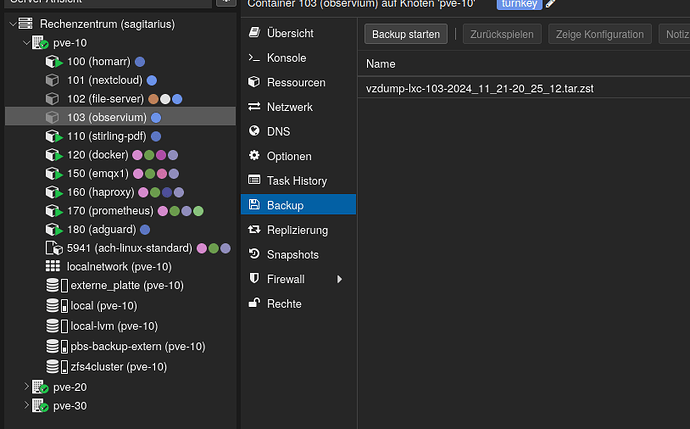690x429 pixels.
Task: Click the white tag dot on 102 (file-server)
Action: (165, 99)
